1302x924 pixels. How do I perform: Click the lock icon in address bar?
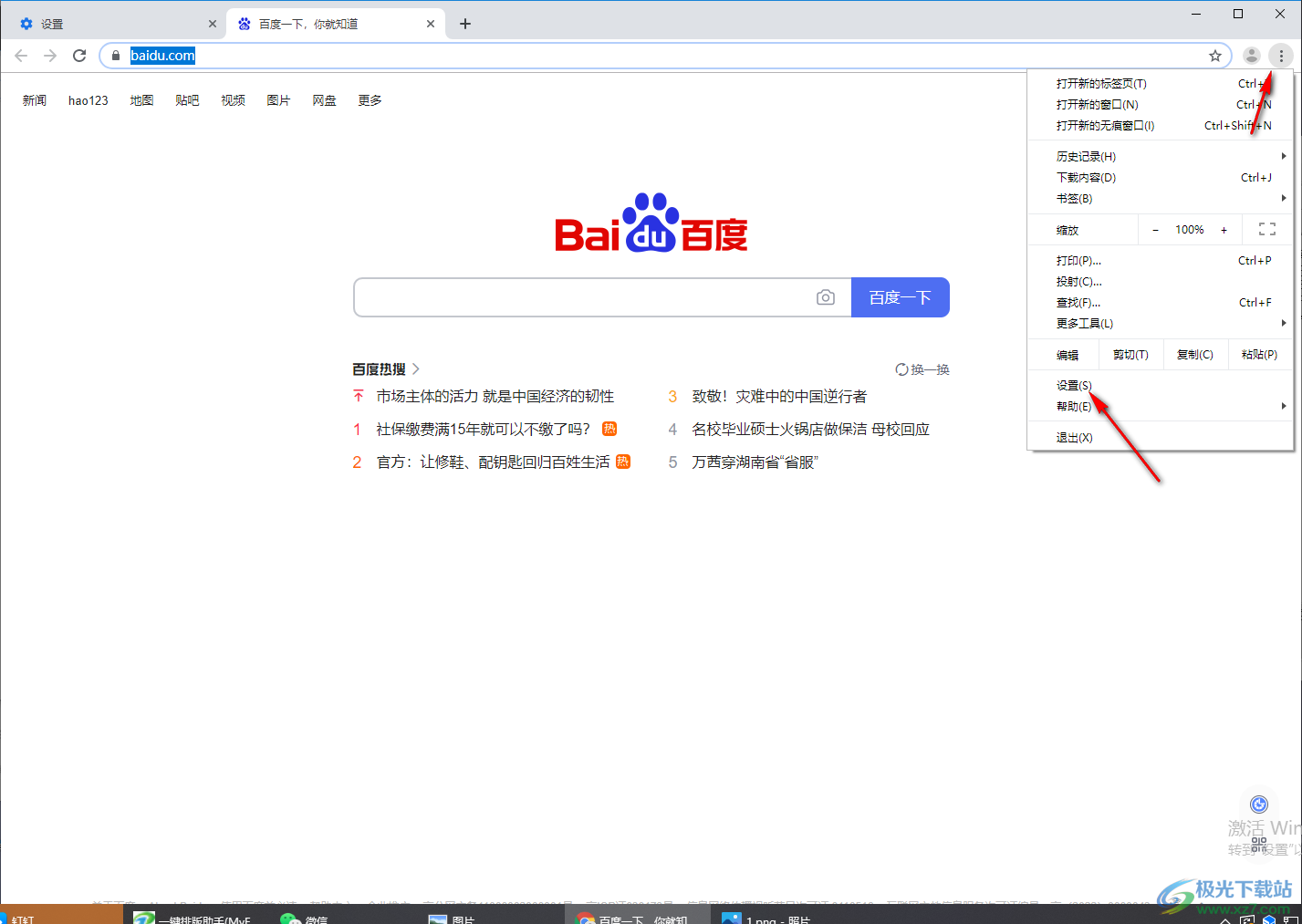[x=116, y=56]
